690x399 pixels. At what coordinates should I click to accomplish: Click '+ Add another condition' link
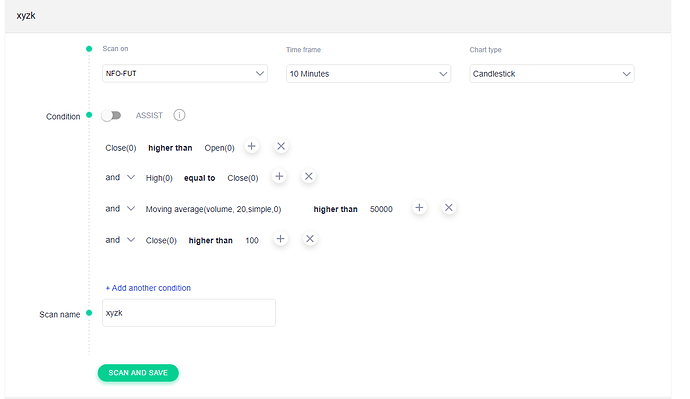pos(148,288)
